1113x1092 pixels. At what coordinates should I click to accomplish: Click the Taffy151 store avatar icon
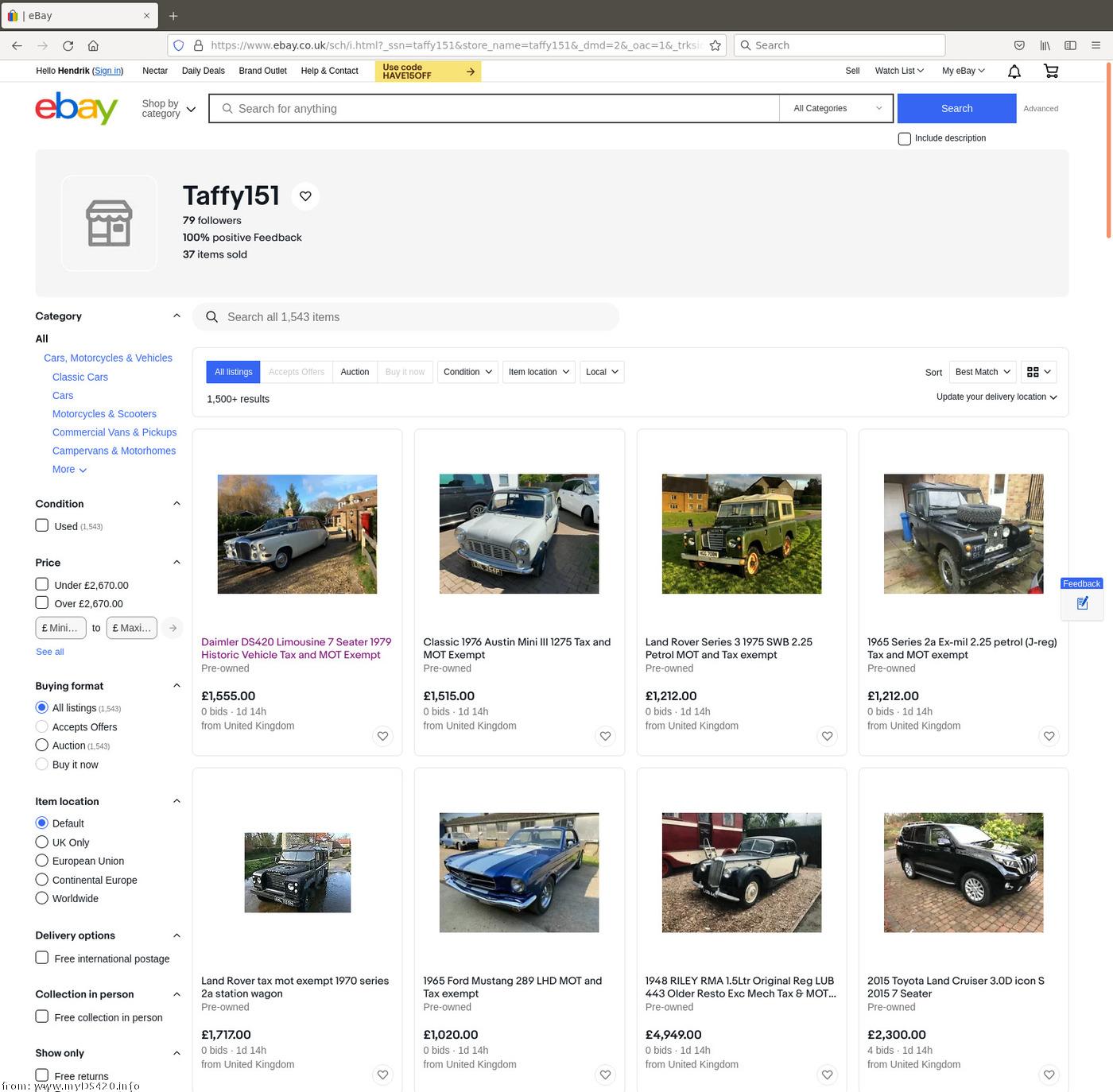pyautogui.click(x=109, y=223)
